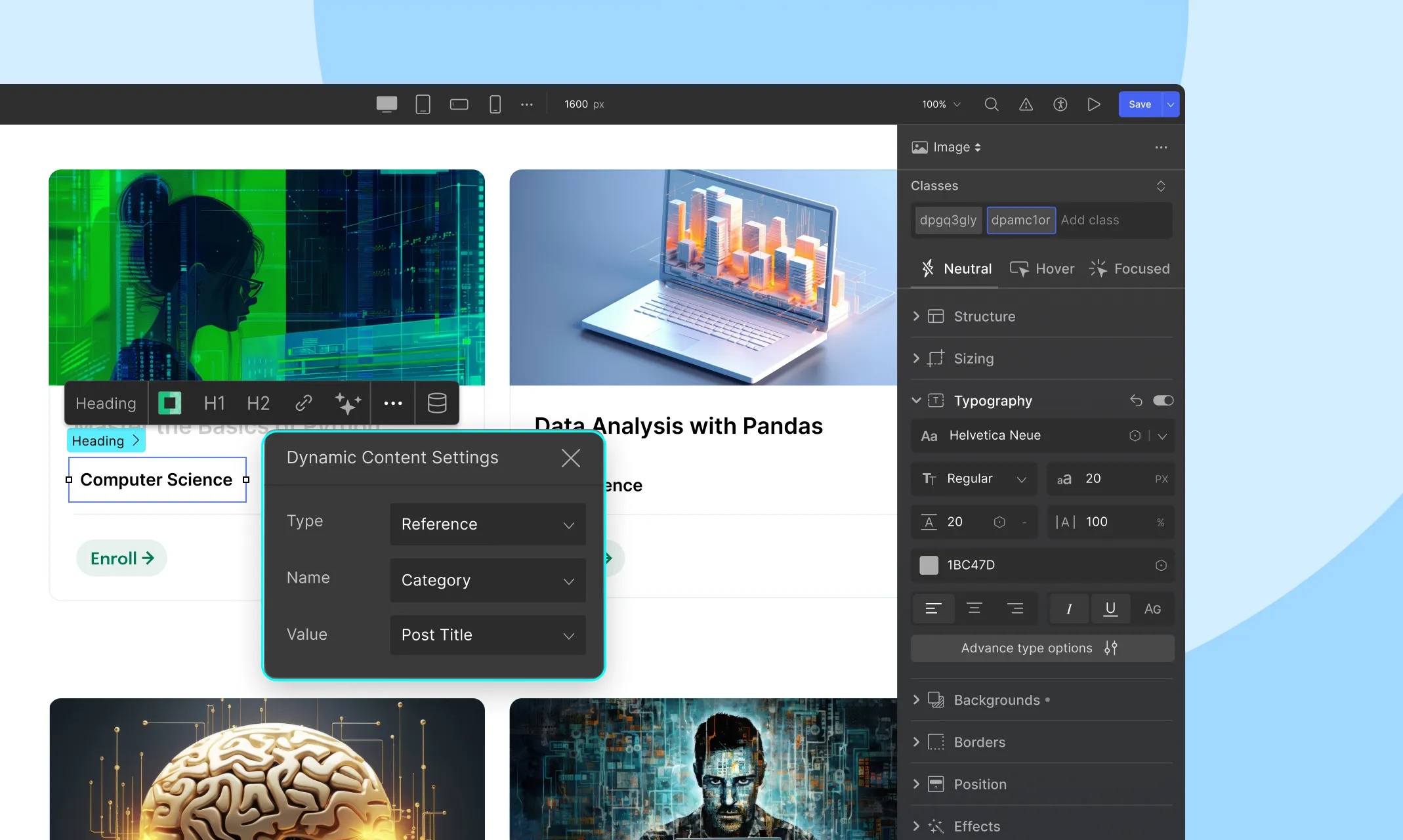
Task: Click the Save button
Action: click(1140, 104)
